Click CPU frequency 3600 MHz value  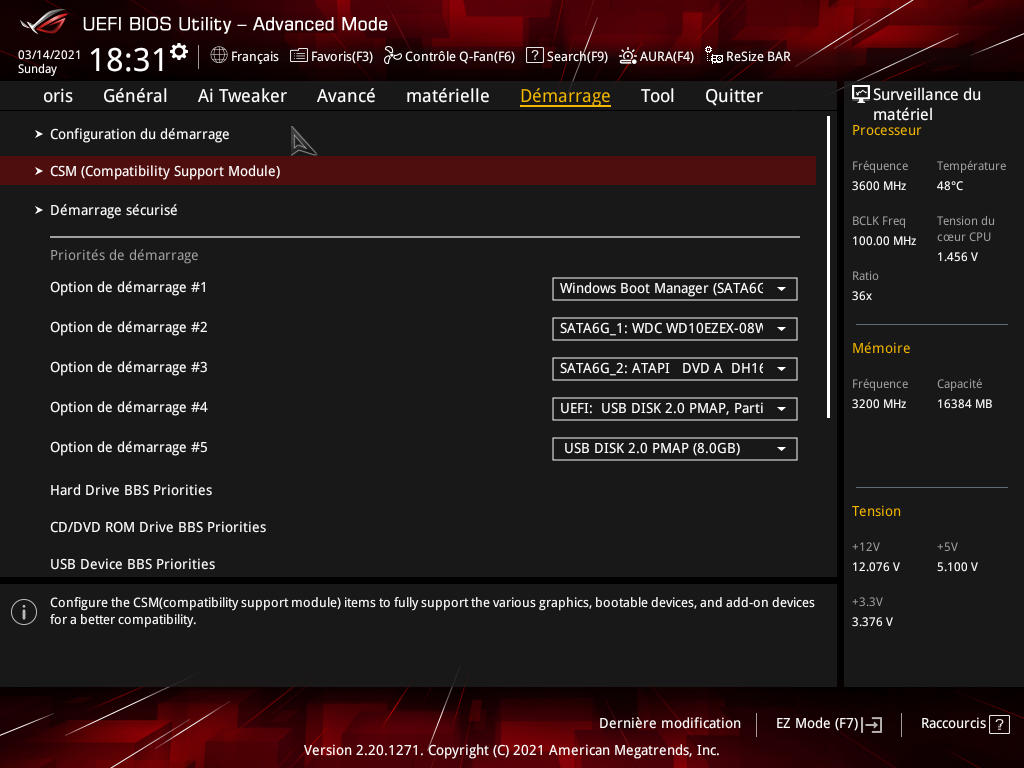point(879,186)
